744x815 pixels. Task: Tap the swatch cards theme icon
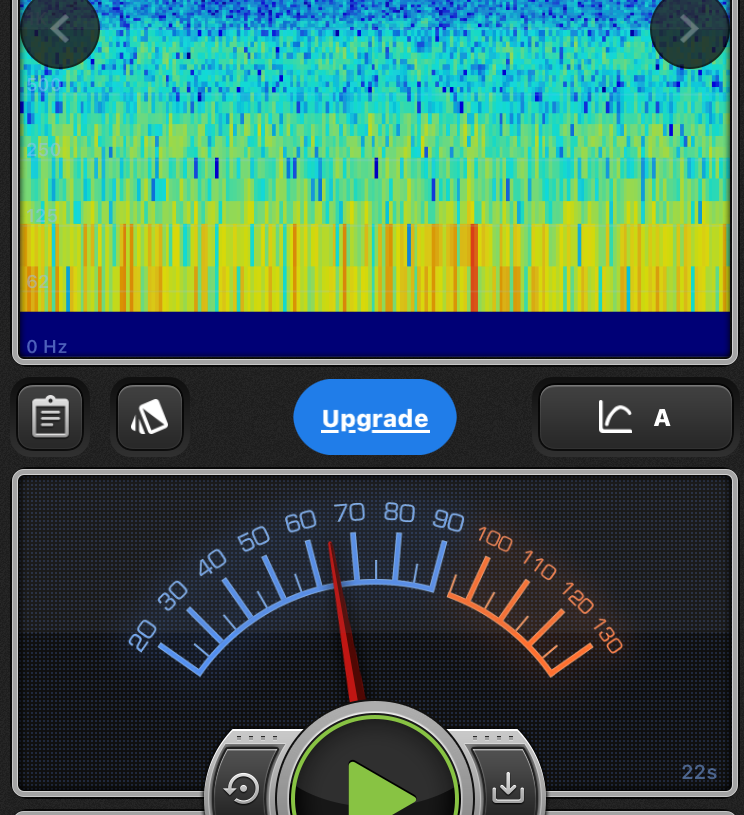150,417
